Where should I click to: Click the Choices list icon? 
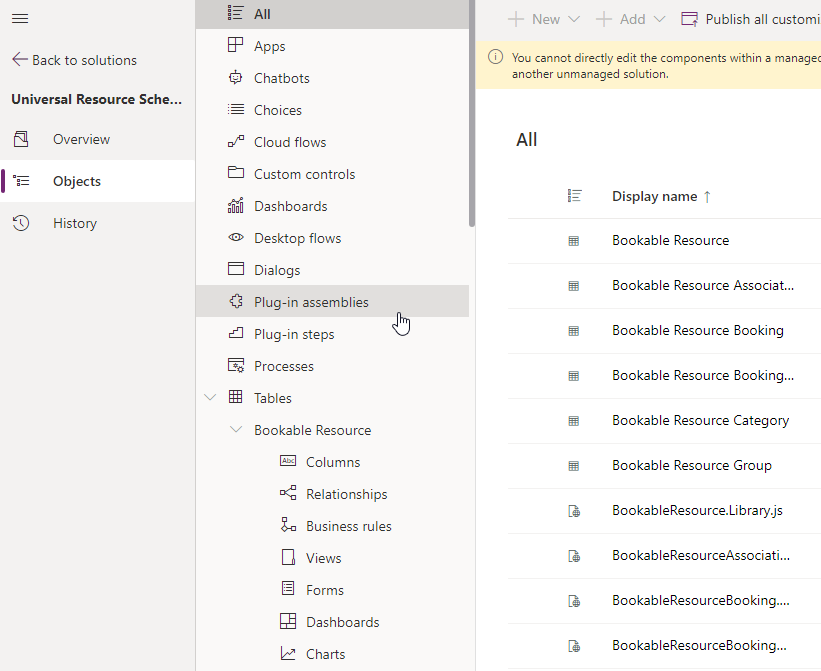click(235, 109)
